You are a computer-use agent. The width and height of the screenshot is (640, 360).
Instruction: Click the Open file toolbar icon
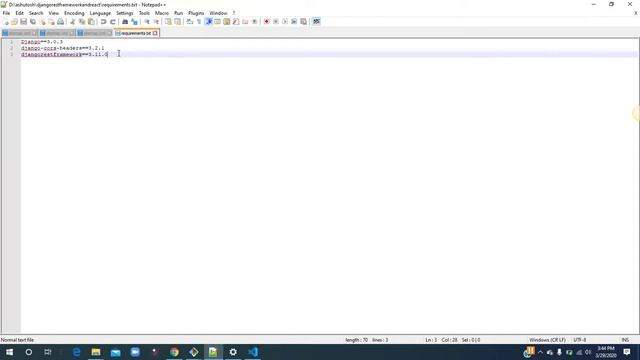point(14,22)
